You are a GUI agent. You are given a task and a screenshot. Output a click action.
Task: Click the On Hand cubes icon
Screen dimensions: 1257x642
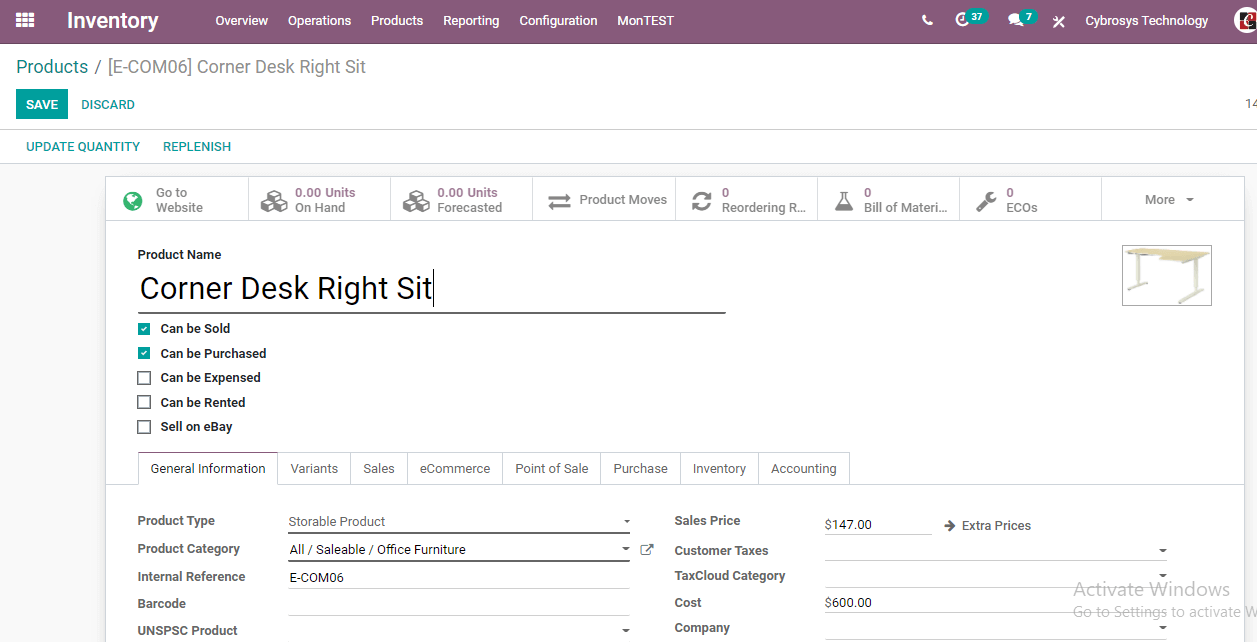point(273,201)
